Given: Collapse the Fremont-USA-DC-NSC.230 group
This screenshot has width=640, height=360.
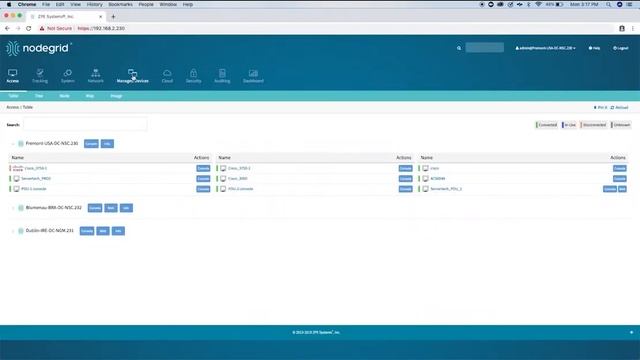Looking at the screenshot, I should tap(13, 144).
